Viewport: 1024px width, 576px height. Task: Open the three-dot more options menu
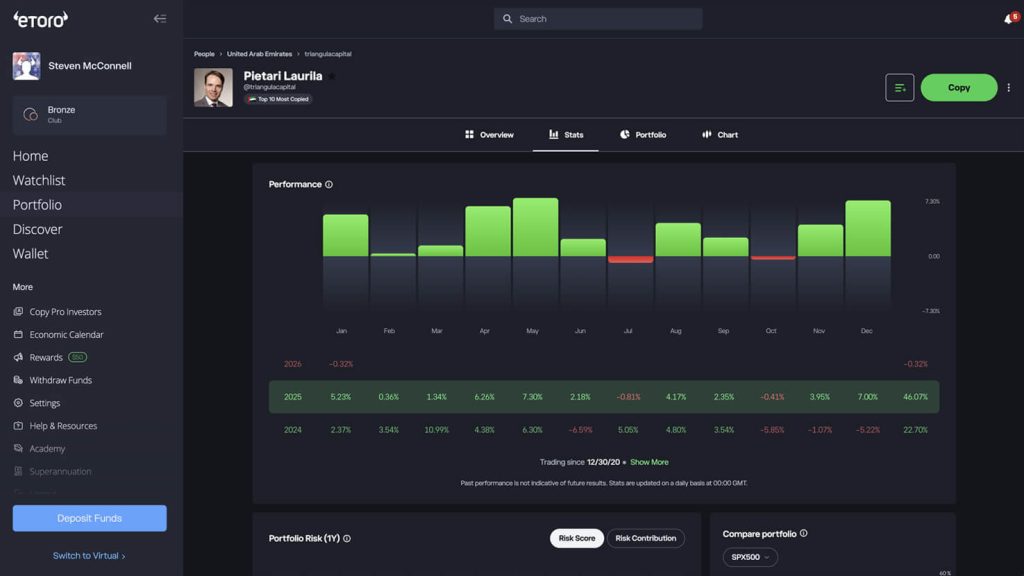1008,88
